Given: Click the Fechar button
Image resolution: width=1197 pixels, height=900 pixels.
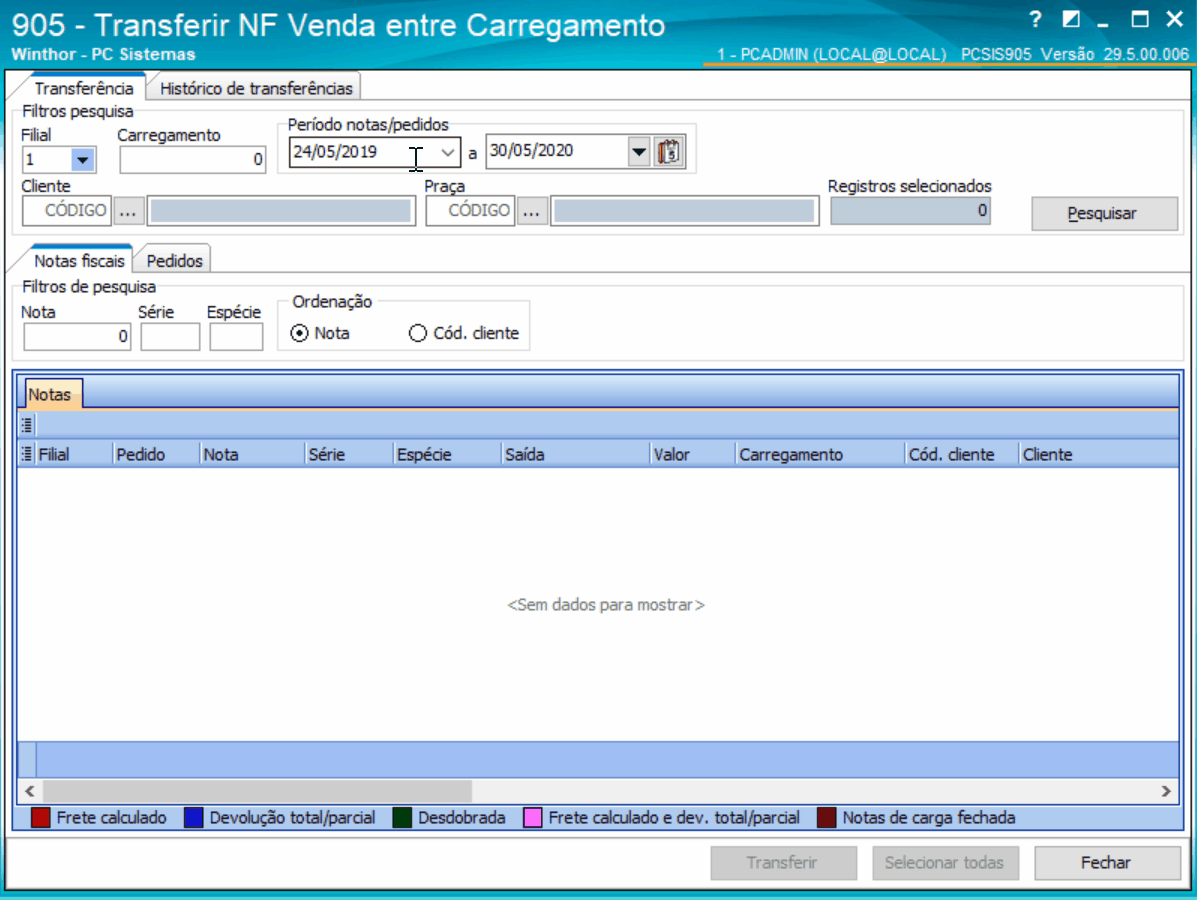Looking at the screenshot, I should coord(1106,863).
